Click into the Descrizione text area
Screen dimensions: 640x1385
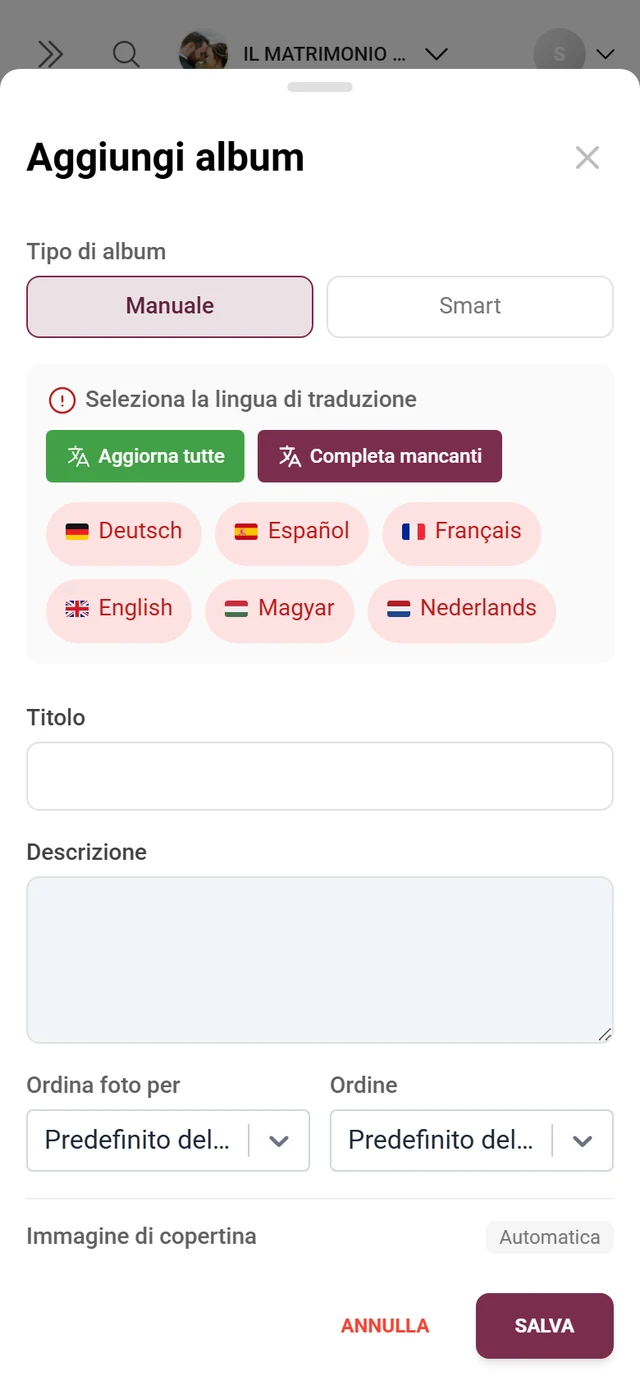click(x=320, y=960)
